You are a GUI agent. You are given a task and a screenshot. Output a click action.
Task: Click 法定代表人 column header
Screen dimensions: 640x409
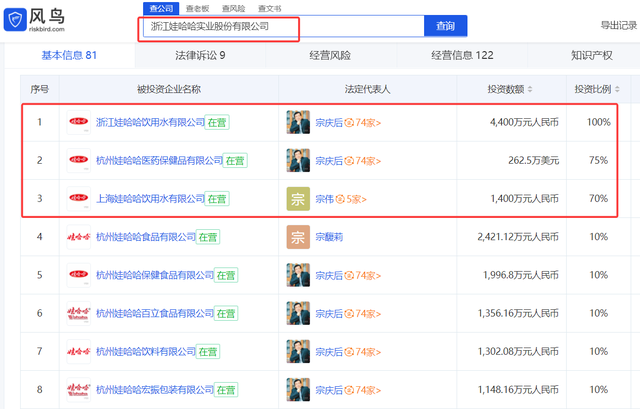367,89
